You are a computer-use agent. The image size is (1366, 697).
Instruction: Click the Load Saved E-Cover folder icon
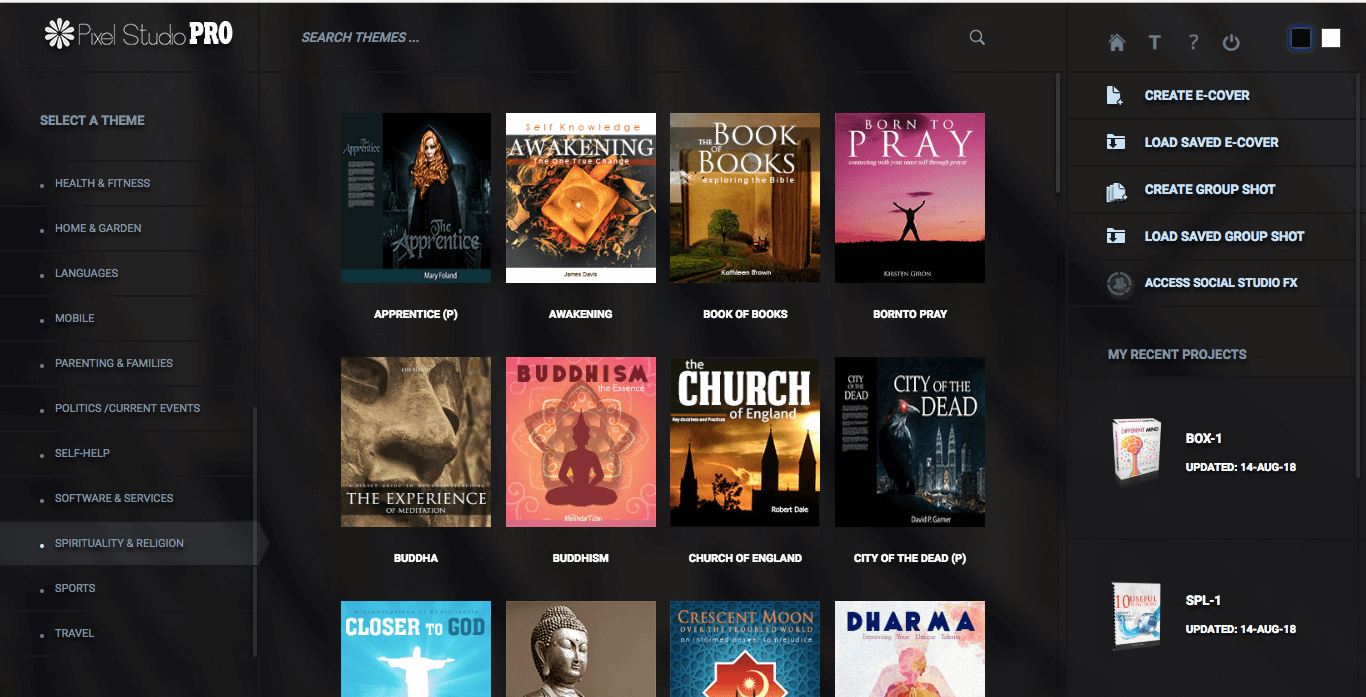tap(1115, 142)
